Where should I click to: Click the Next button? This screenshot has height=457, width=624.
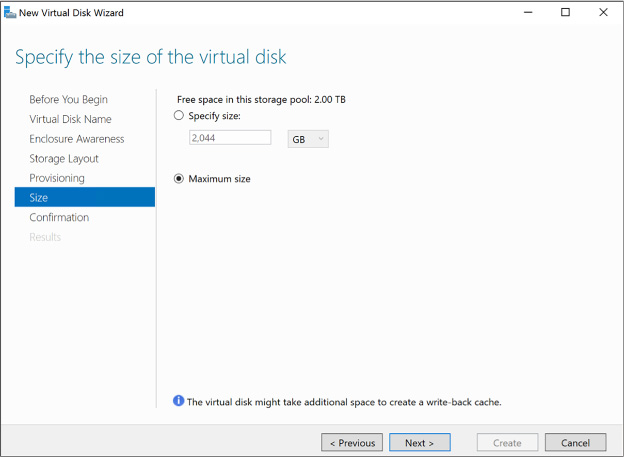click(420, 443)
